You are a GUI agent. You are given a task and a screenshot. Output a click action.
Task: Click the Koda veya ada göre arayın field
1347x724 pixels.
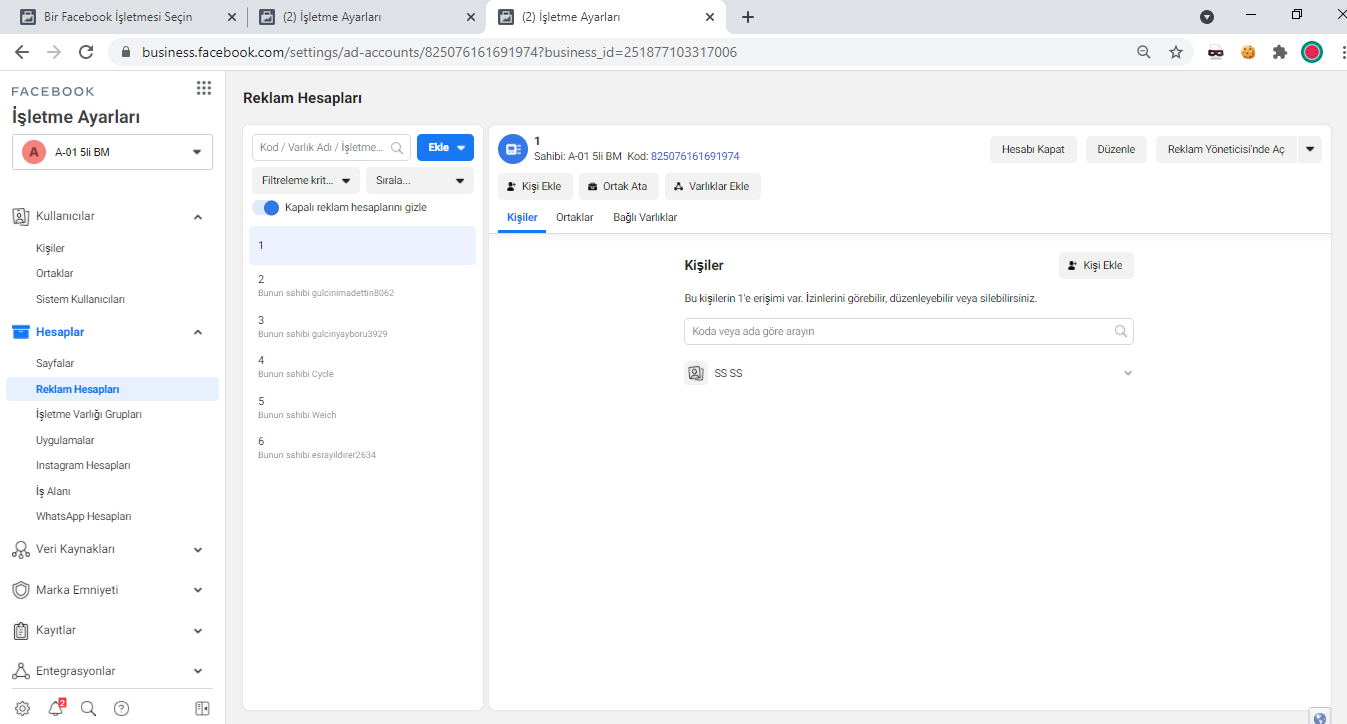(908, 331)
